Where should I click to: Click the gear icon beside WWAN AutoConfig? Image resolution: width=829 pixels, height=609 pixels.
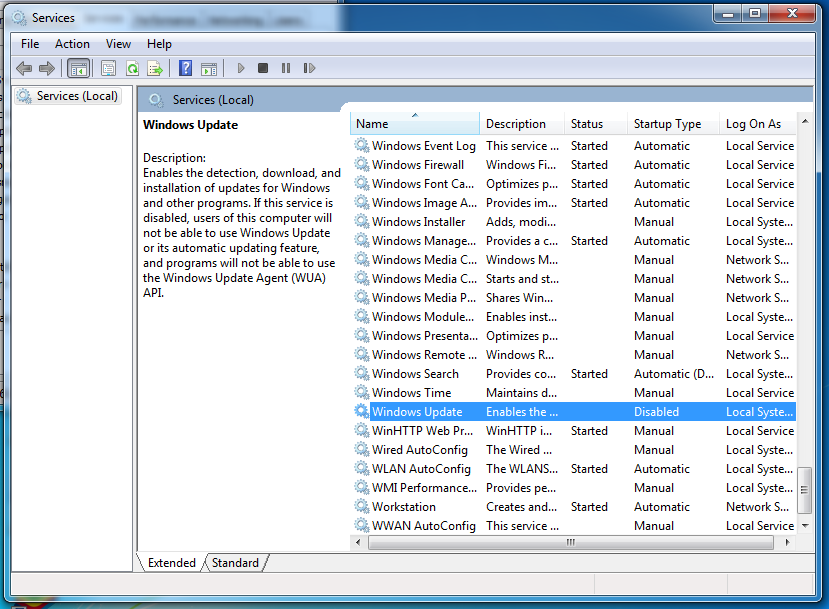coord(362,525)
